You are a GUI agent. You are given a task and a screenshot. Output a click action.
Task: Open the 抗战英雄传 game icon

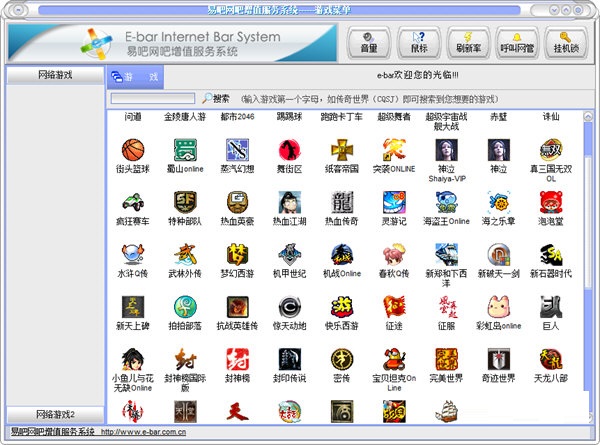[237, 307]
